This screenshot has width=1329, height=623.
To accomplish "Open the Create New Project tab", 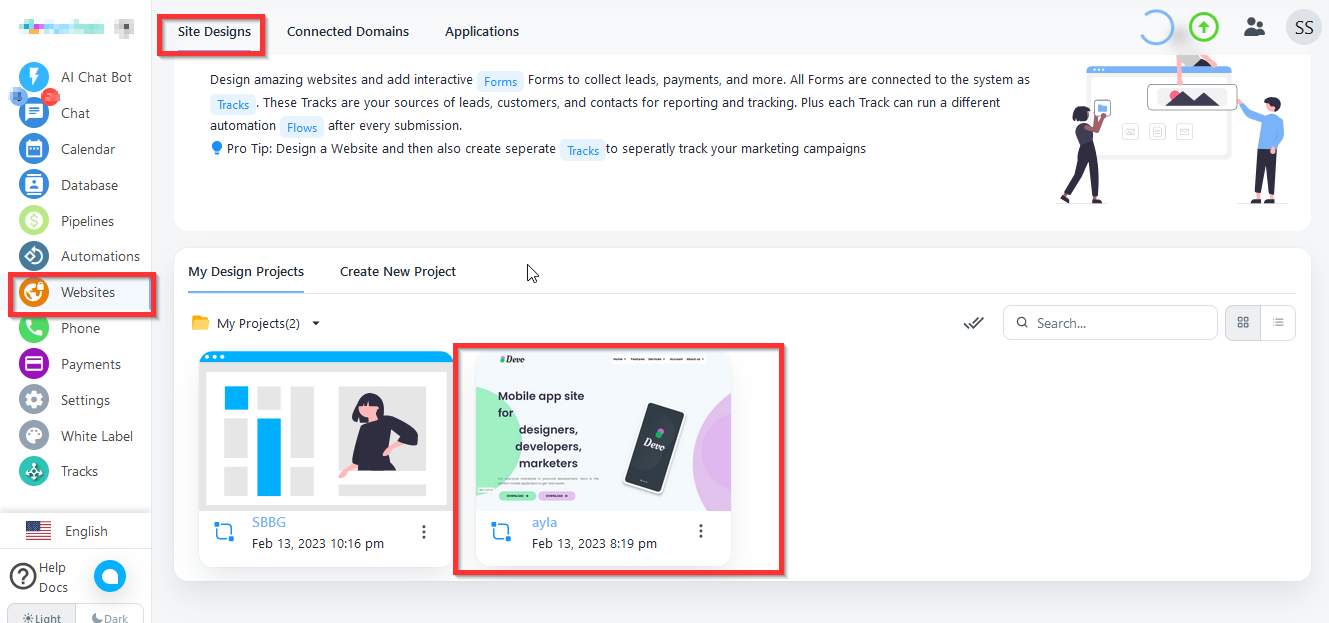I will 398,271.
